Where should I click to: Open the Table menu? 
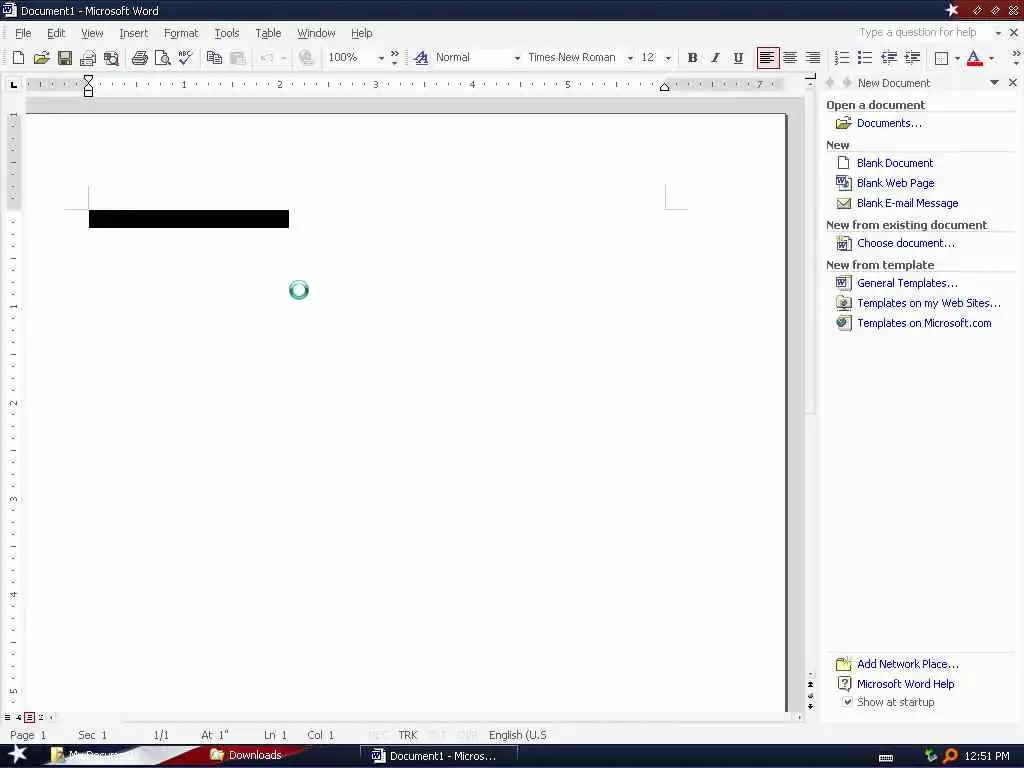click(x=268, y=33)
